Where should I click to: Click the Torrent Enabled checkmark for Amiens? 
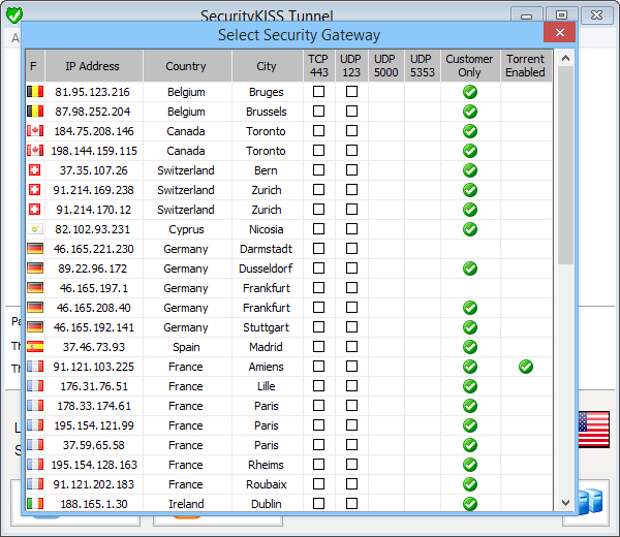[525, 367]
